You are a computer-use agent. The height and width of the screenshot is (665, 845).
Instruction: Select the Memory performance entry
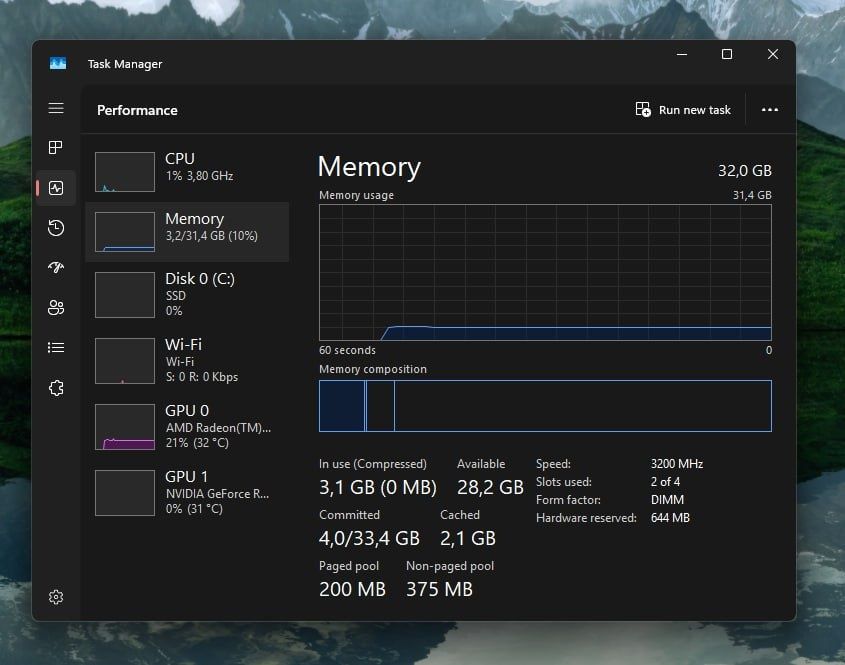[x=188, y=232]
